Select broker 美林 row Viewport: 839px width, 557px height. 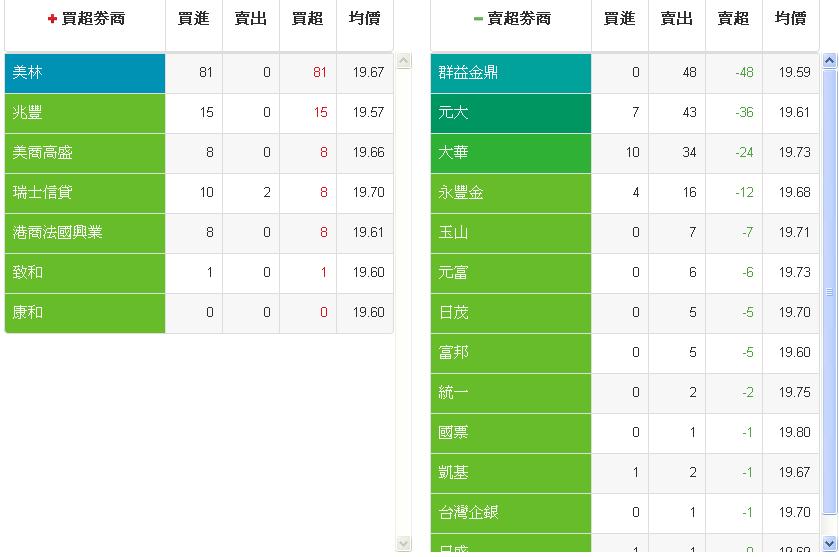click(199, 73)
